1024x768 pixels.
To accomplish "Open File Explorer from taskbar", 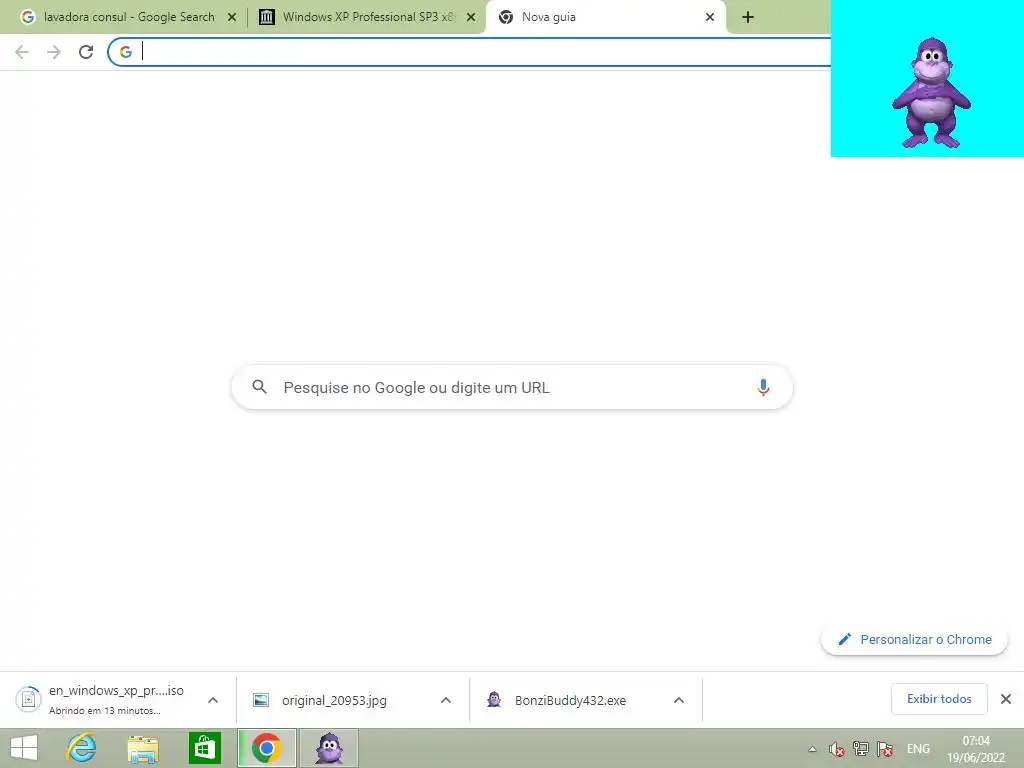I will coord(143,748).
